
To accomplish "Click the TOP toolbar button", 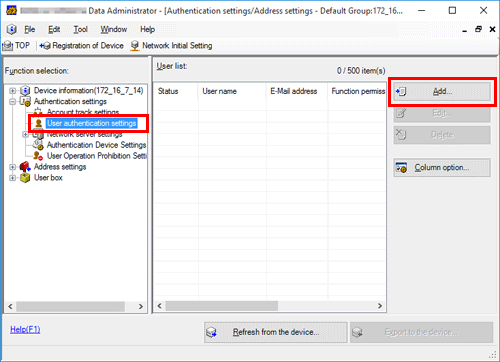I will pyautogui.click(x=16, y=45).
